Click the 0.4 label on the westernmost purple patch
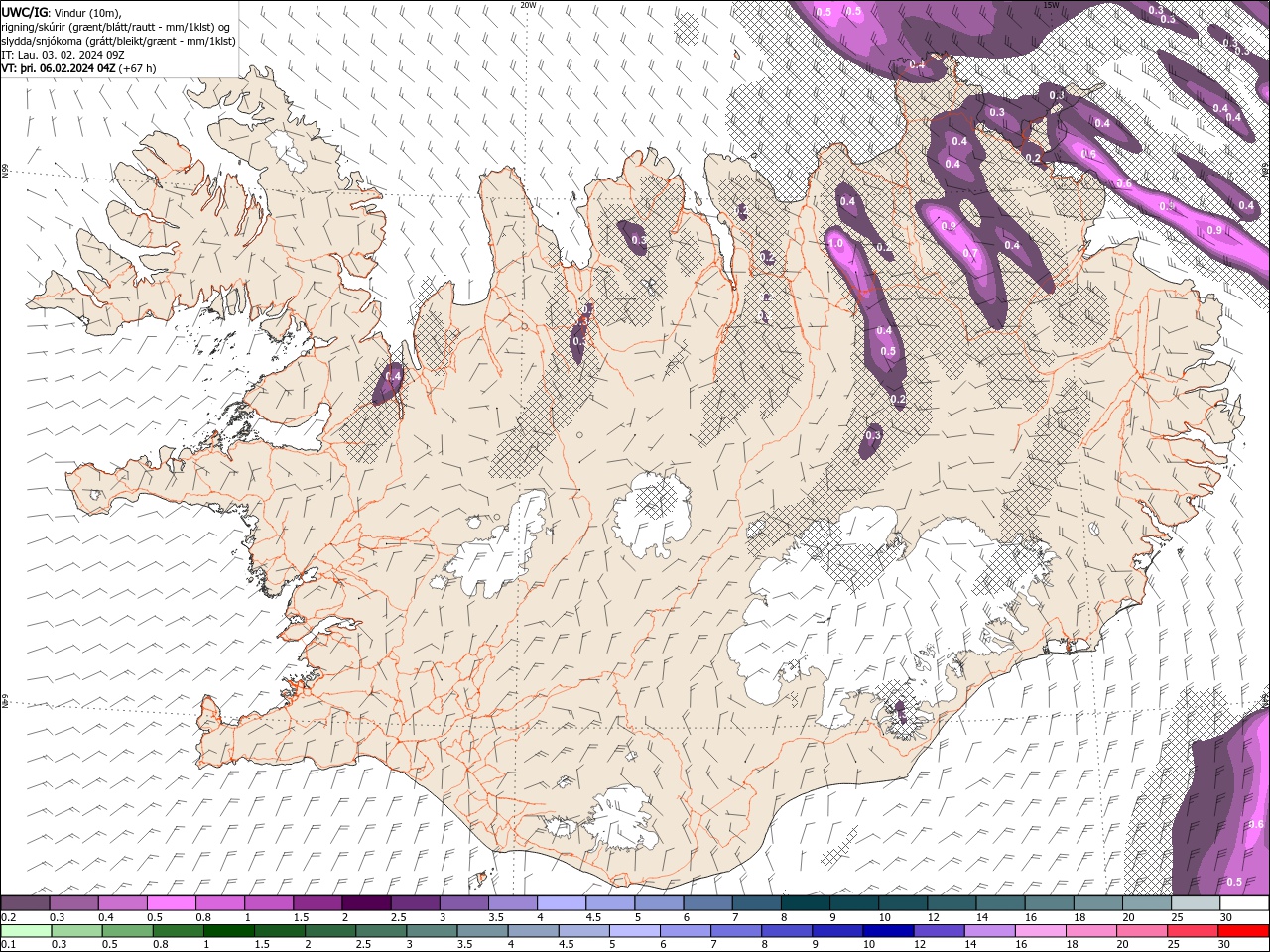Screen dimensions: 1270x952 (x=393, y=377)
